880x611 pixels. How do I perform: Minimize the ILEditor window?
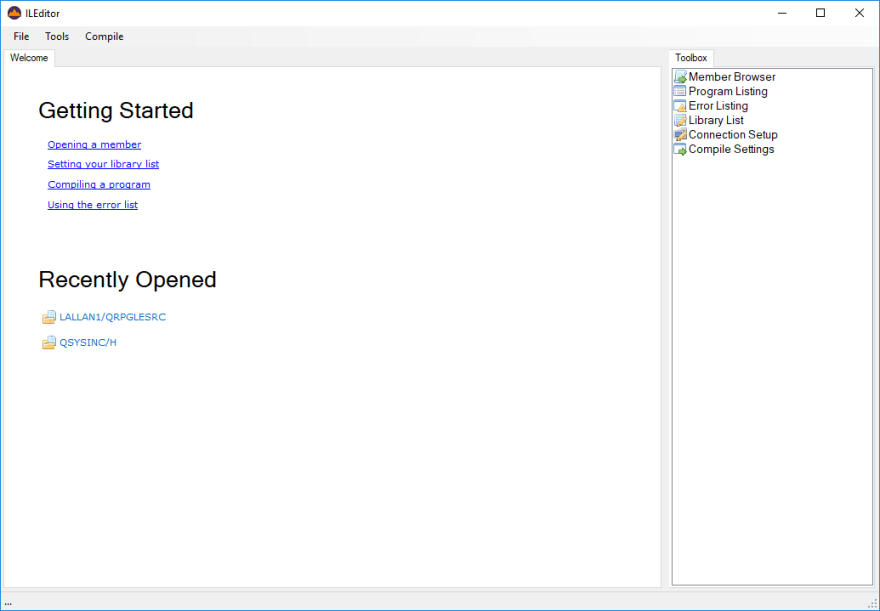point(782,13)
